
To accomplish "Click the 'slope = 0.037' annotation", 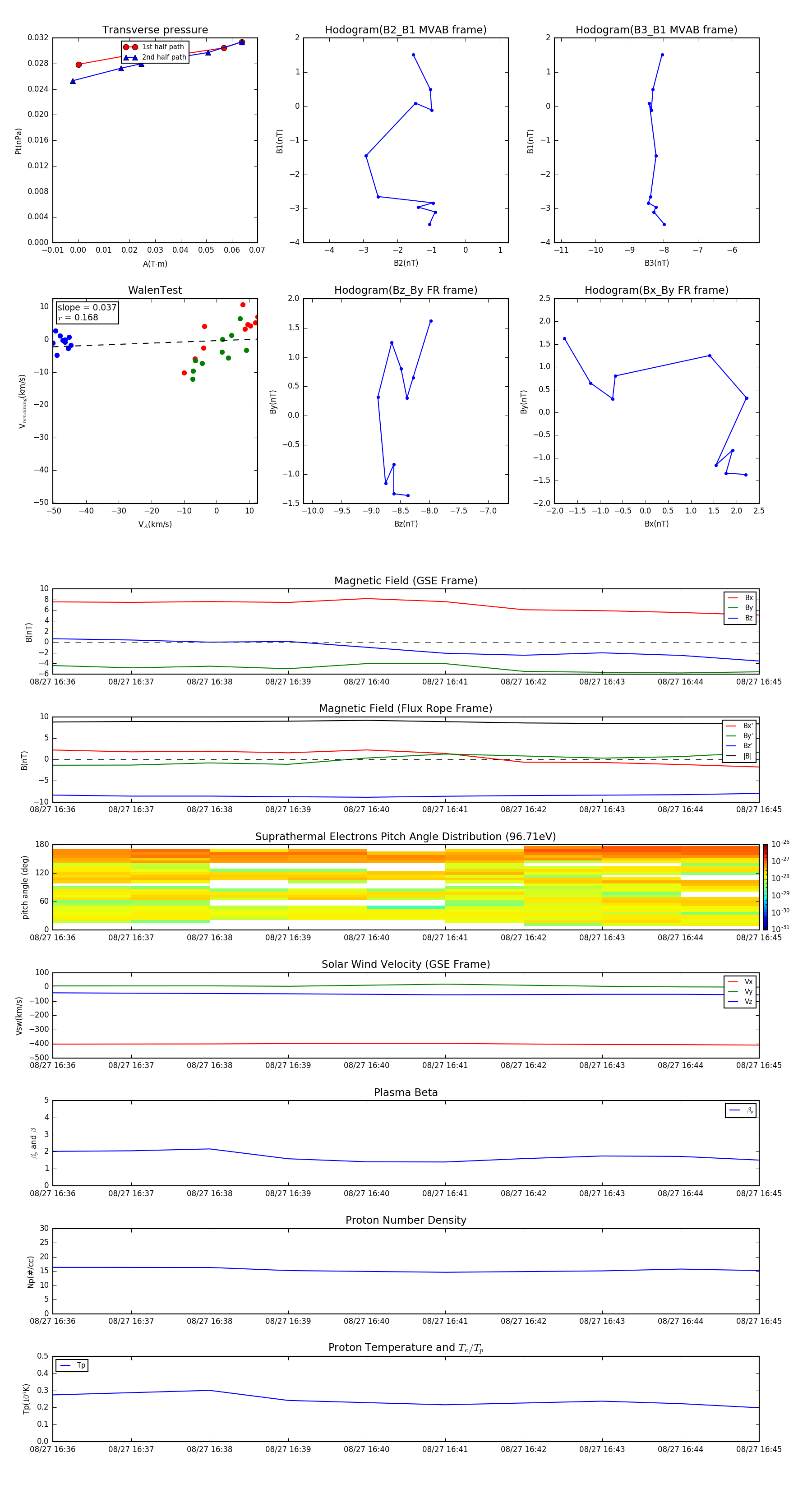I will (x=87, y=308).
